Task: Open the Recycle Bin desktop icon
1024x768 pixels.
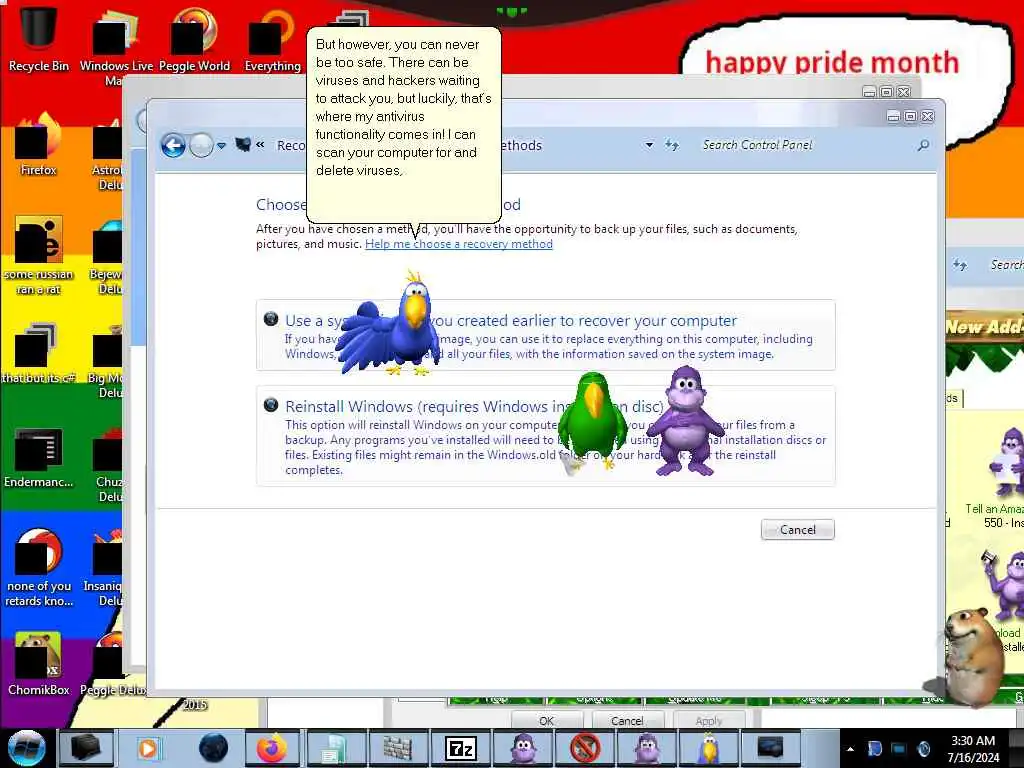Action: point(39,38)
